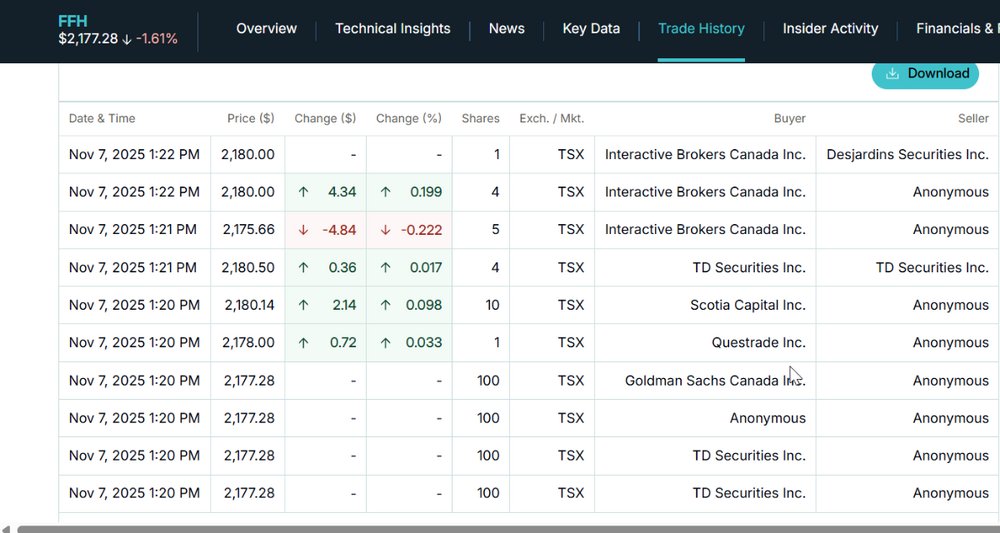The width and height of the screenshot is (1000, 533).
Task: Open the Overview tab
Action: pos(266,29)
